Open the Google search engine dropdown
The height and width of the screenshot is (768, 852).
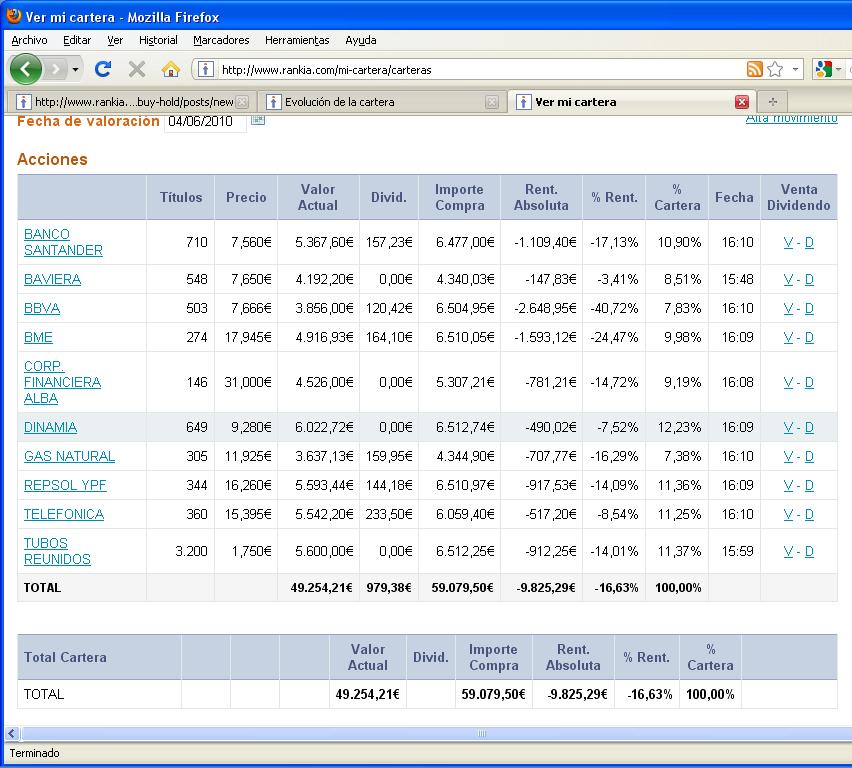[838, 70]
